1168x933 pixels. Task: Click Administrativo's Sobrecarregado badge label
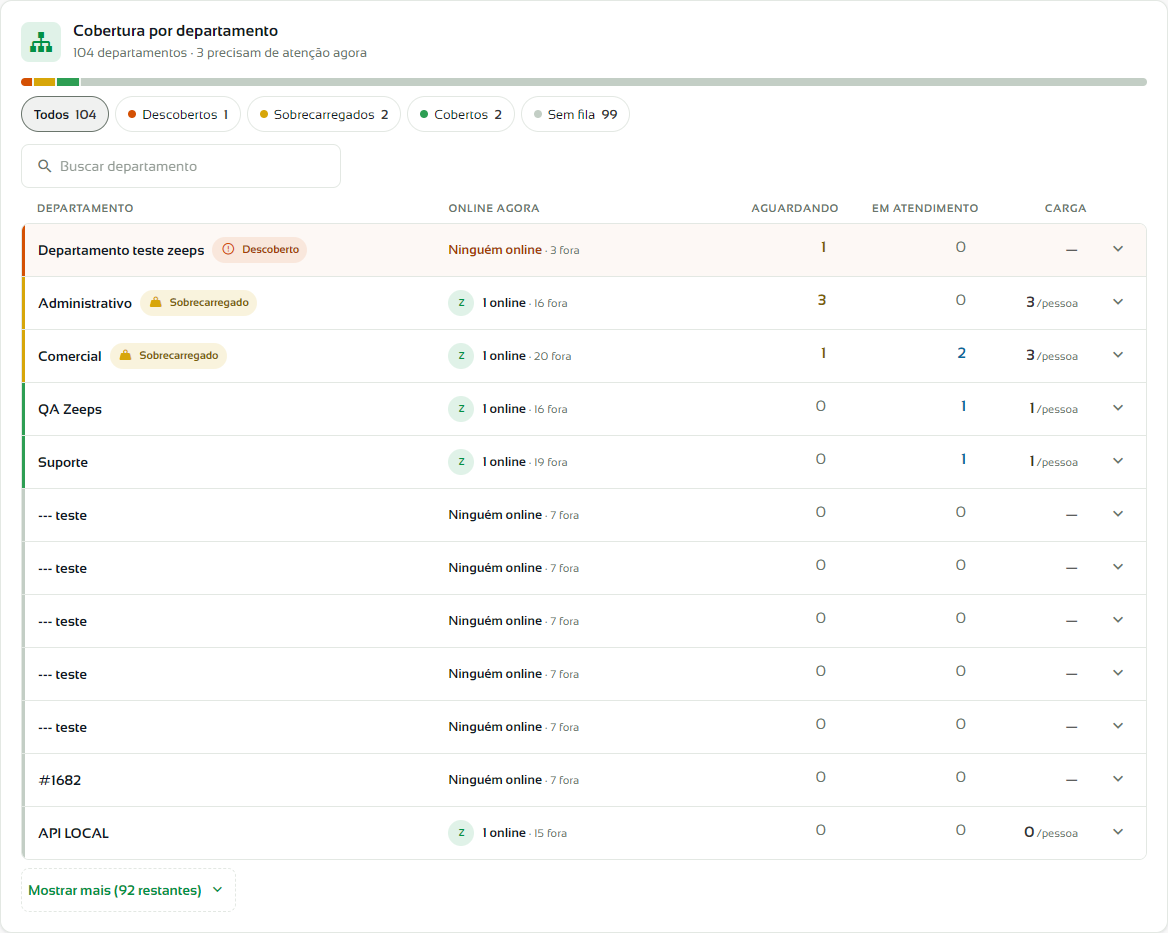209,302
